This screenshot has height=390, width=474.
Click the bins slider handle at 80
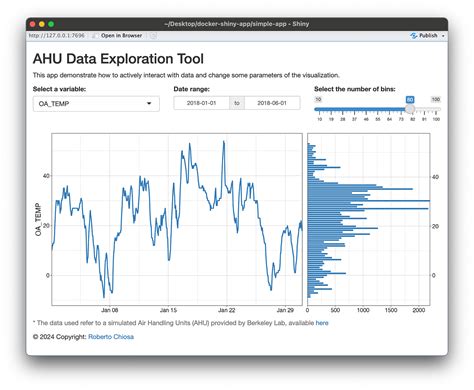pyautogui.click(x=410, y=109)
